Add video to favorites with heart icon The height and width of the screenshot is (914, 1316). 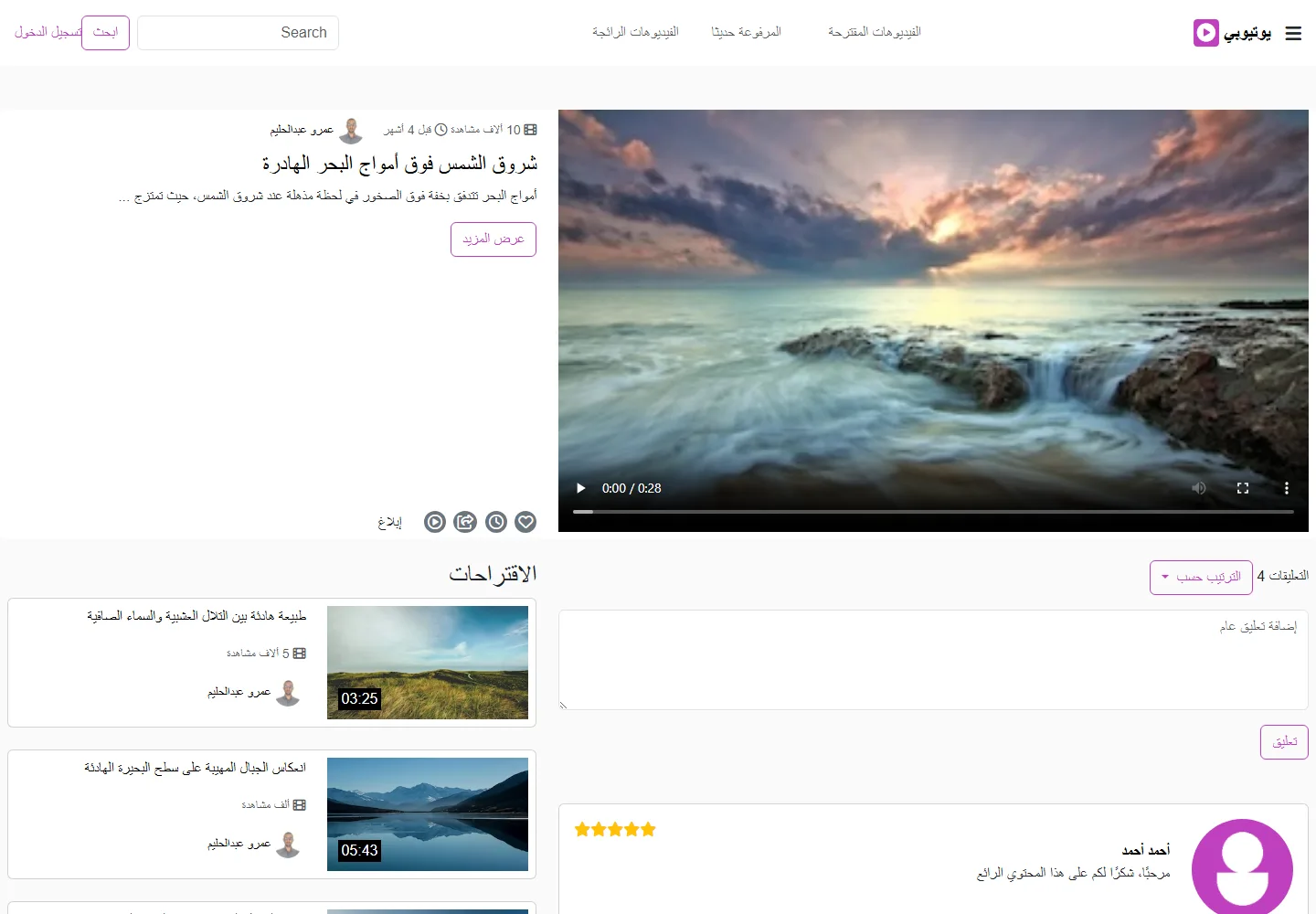tap(525, 522)
